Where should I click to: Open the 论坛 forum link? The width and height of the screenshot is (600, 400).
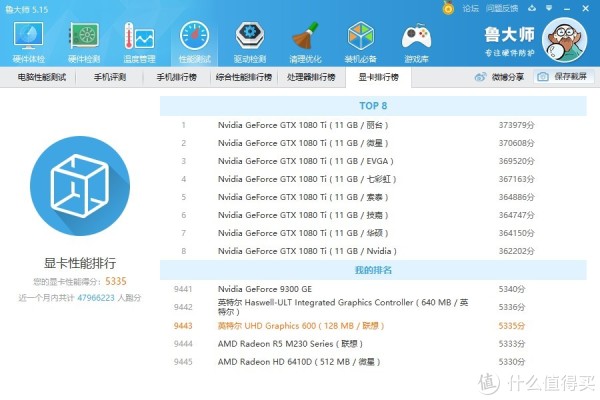(470, 8)
